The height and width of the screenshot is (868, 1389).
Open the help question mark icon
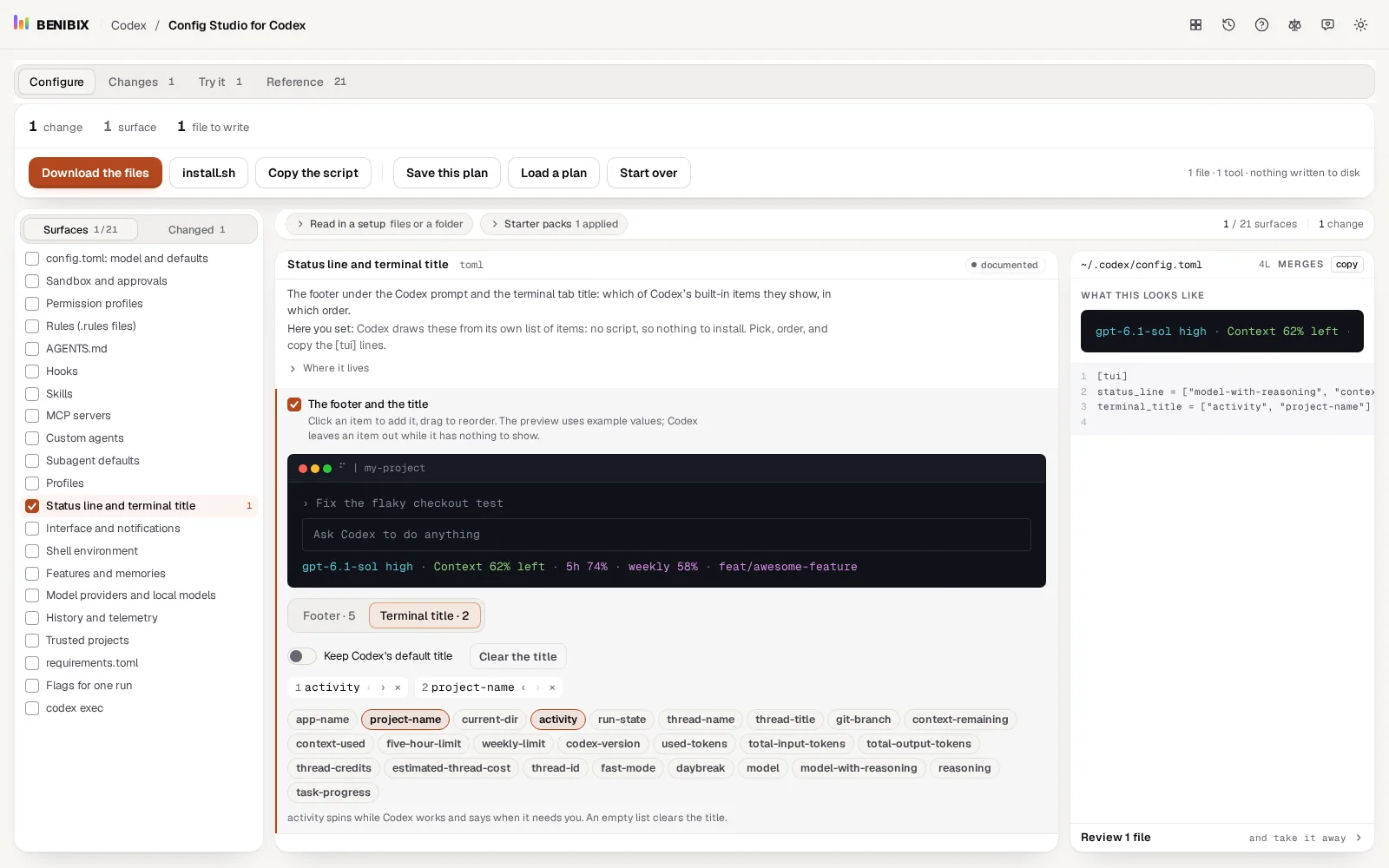pos(1261,25)
